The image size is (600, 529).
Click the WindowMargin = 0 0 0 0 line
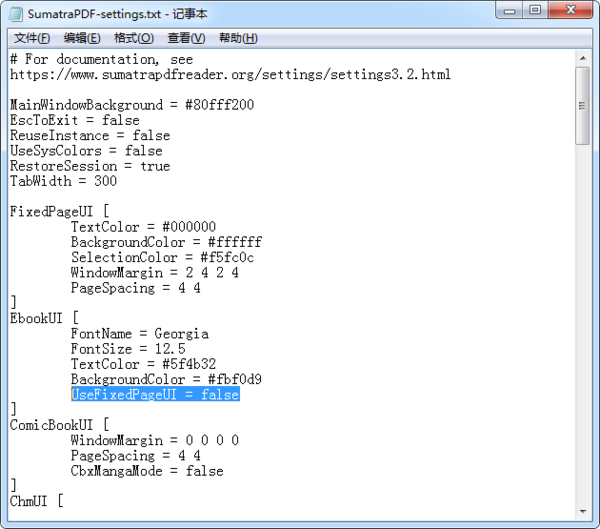point(155,440)
